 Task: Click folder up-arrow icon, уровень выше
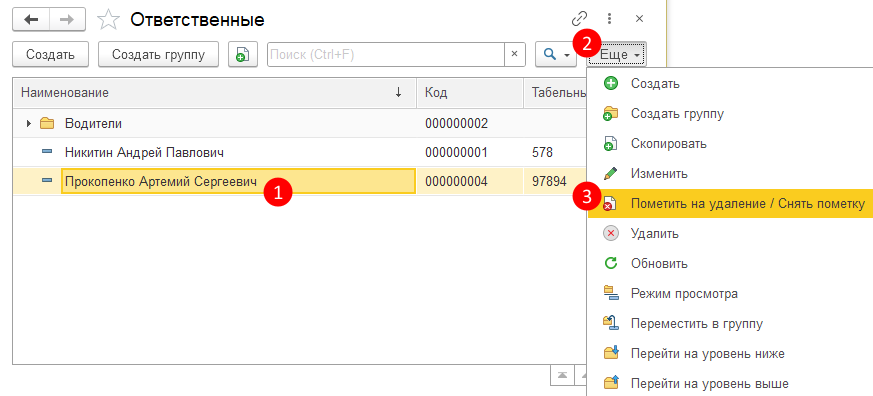(x=611, y=384)
